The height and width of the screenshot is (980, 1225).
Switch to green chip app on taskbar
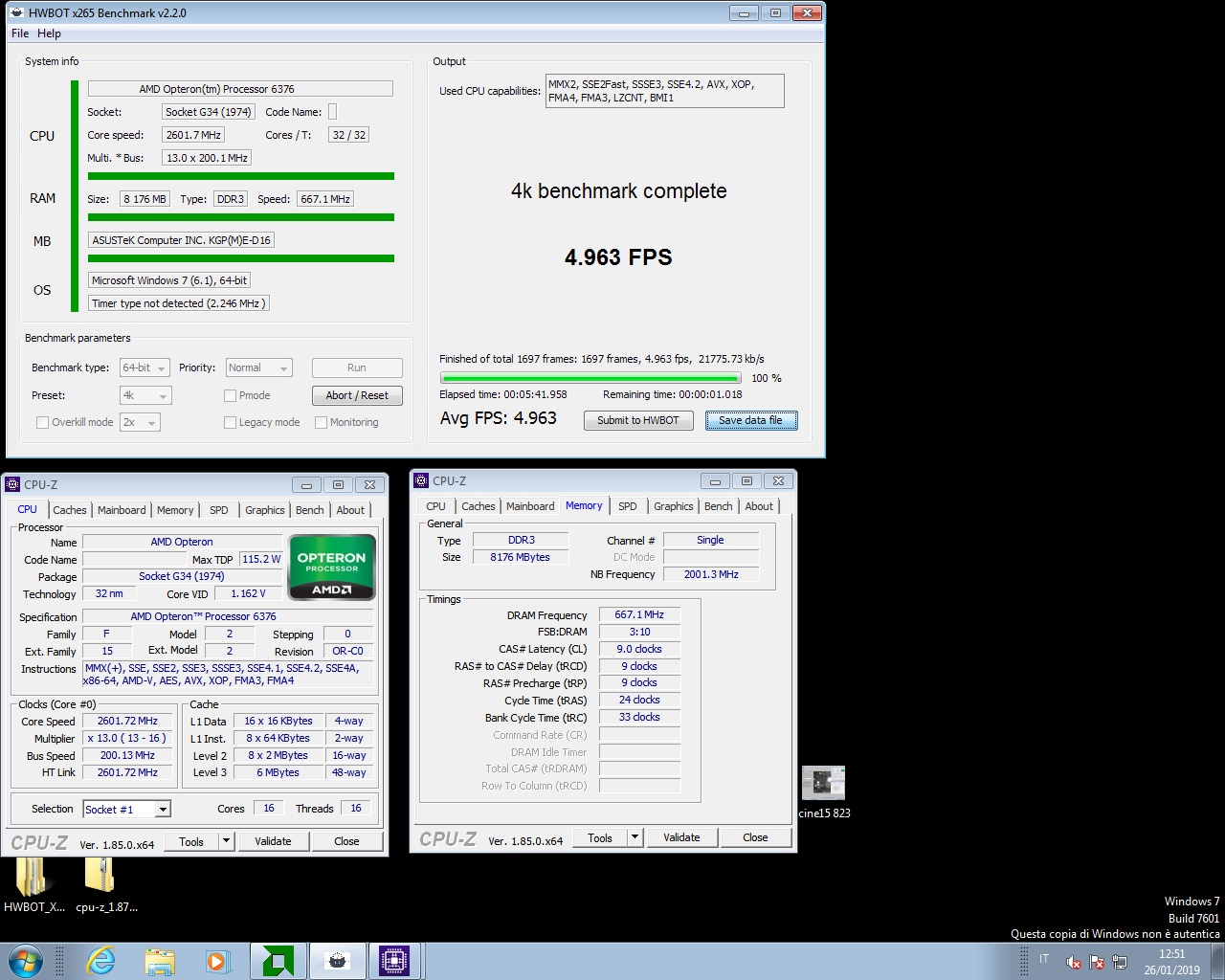point(278,961)
